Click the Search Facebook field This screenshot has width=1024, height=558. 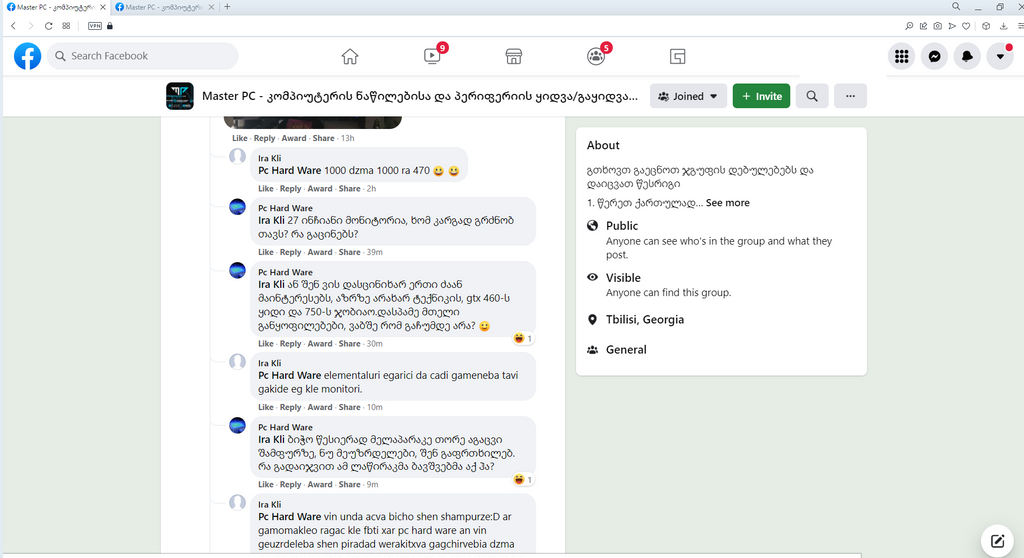pos(142,56)
